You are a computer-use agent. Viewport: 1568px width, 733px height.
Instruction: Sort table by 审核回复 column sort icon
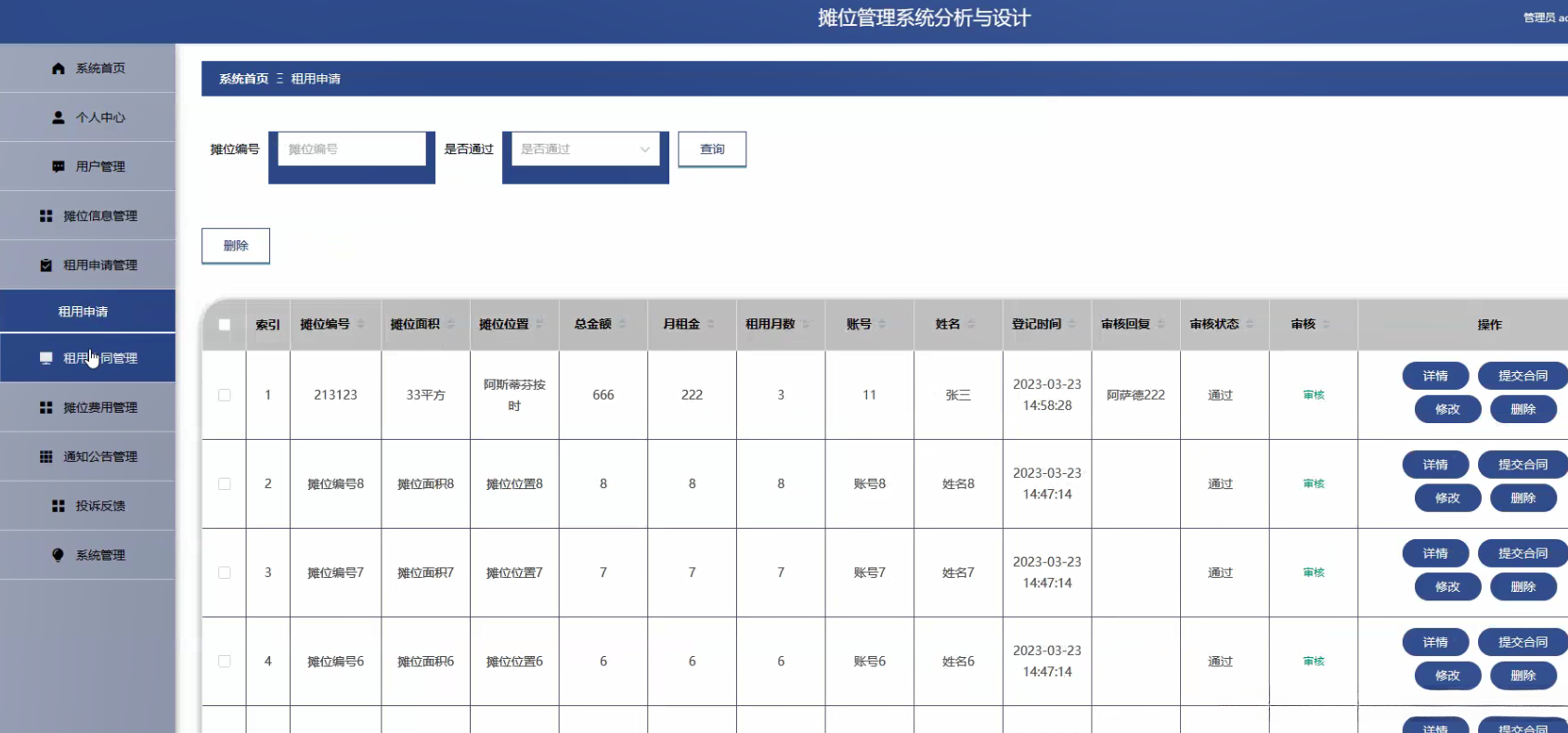click(1160, 324)
